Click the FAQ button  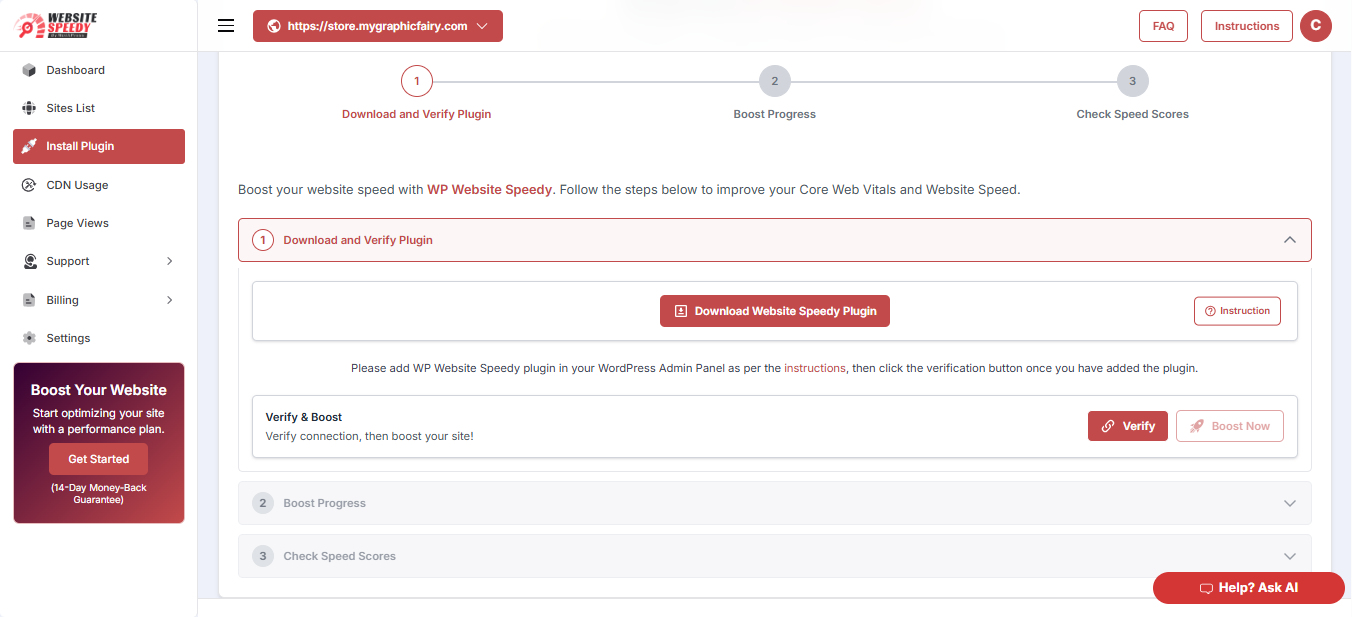(1163, 26)
